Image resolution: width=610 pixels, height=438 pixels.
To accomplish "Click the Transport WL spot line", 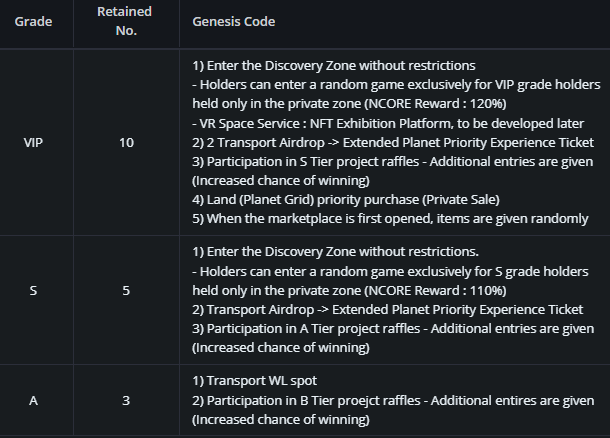I will pos(254,380).
